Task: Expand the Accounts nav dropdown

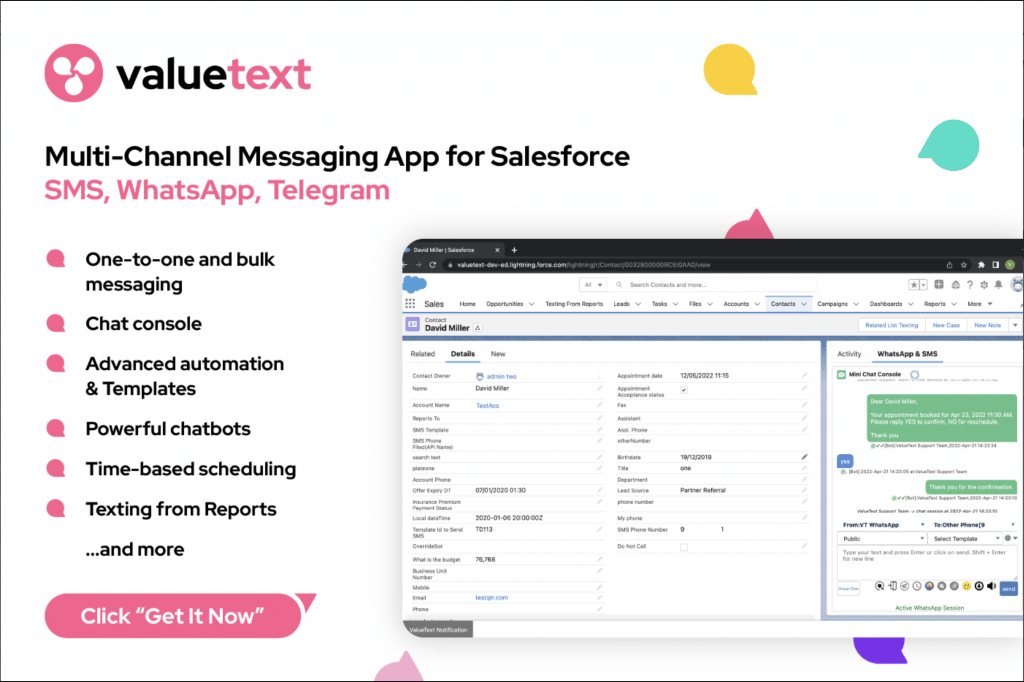Action: point(757,304)
